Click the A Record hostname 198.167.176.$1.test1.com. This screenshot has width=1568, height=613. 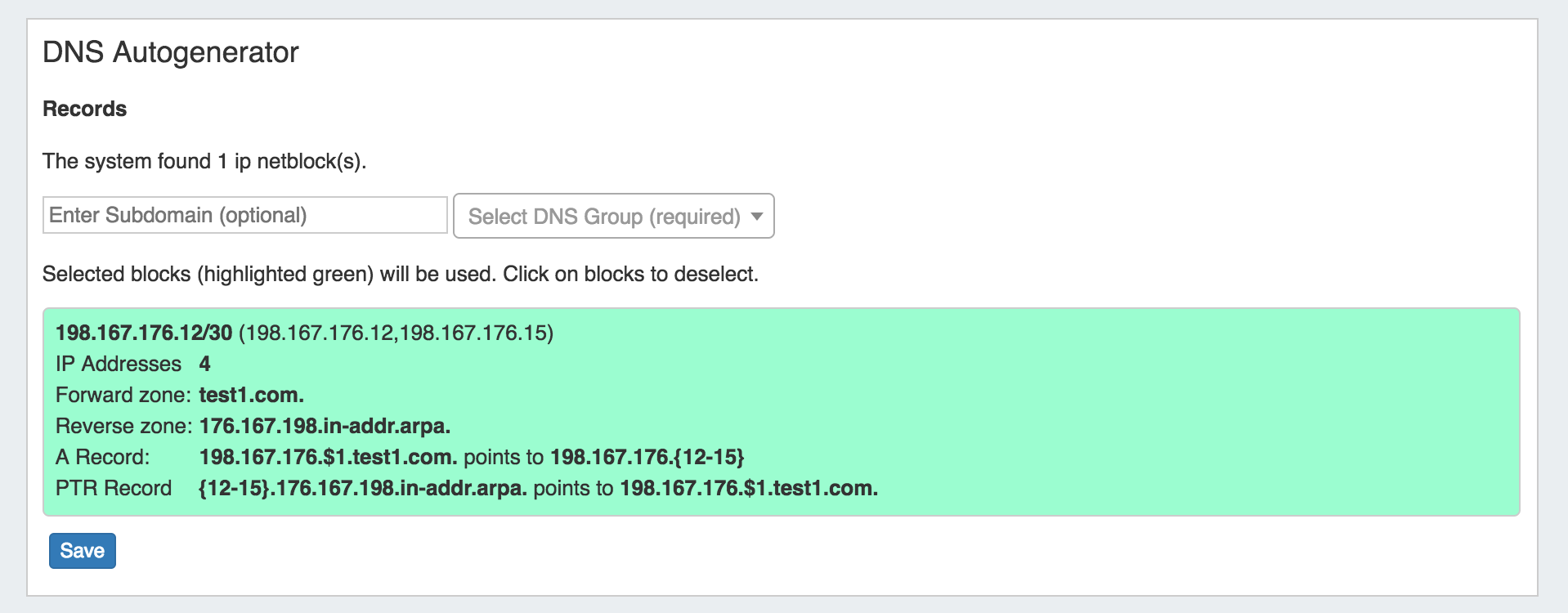[328, 457]
